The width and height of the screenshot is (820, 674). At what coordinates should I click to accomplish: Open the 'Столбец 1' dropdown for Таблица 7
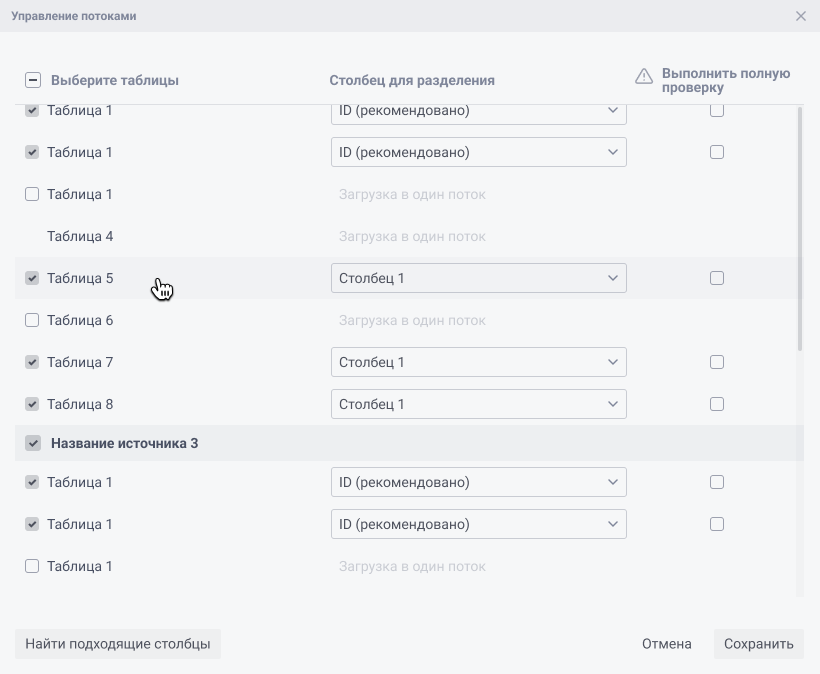coord(478,362)
